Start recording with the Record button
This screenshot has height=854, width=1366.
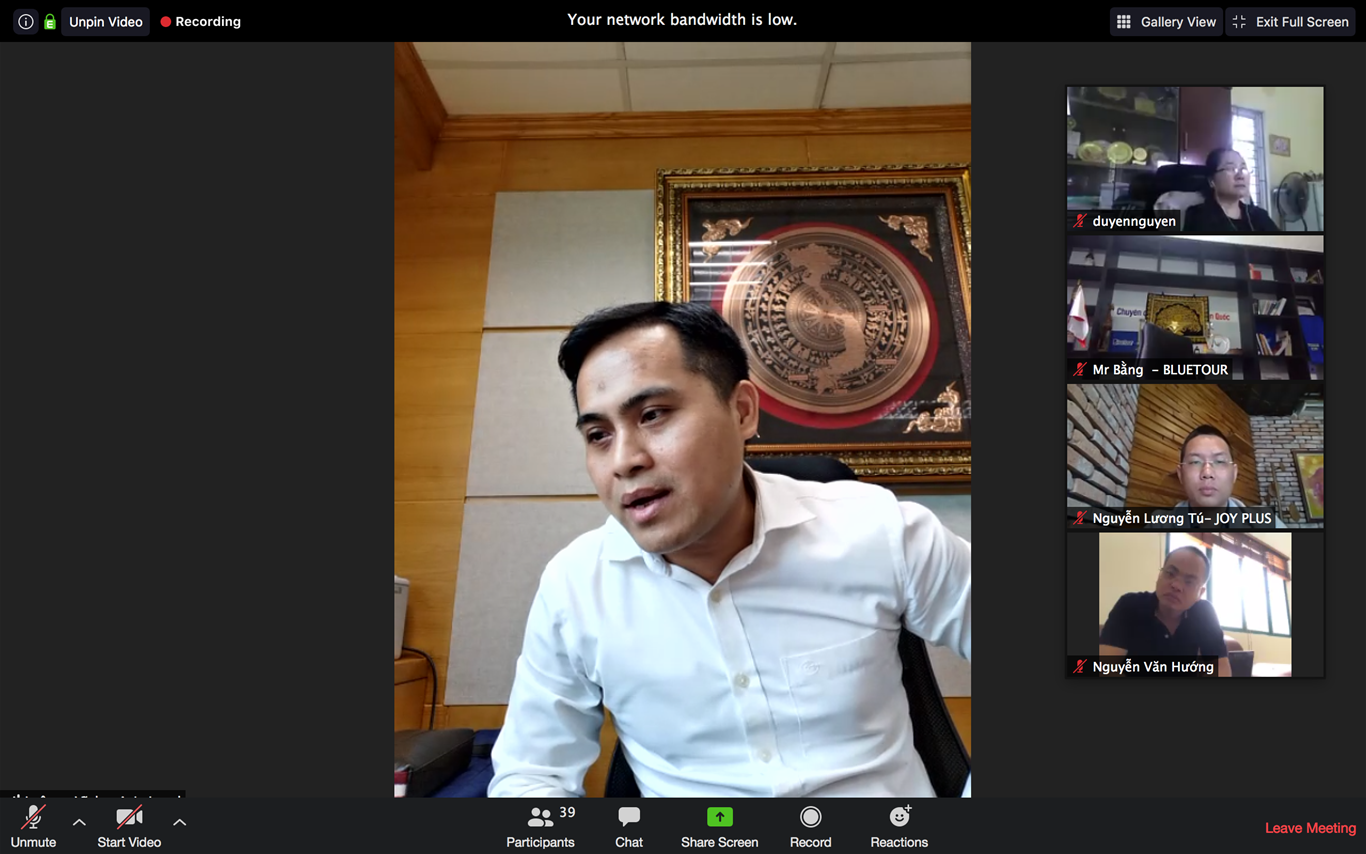[810, 827]
